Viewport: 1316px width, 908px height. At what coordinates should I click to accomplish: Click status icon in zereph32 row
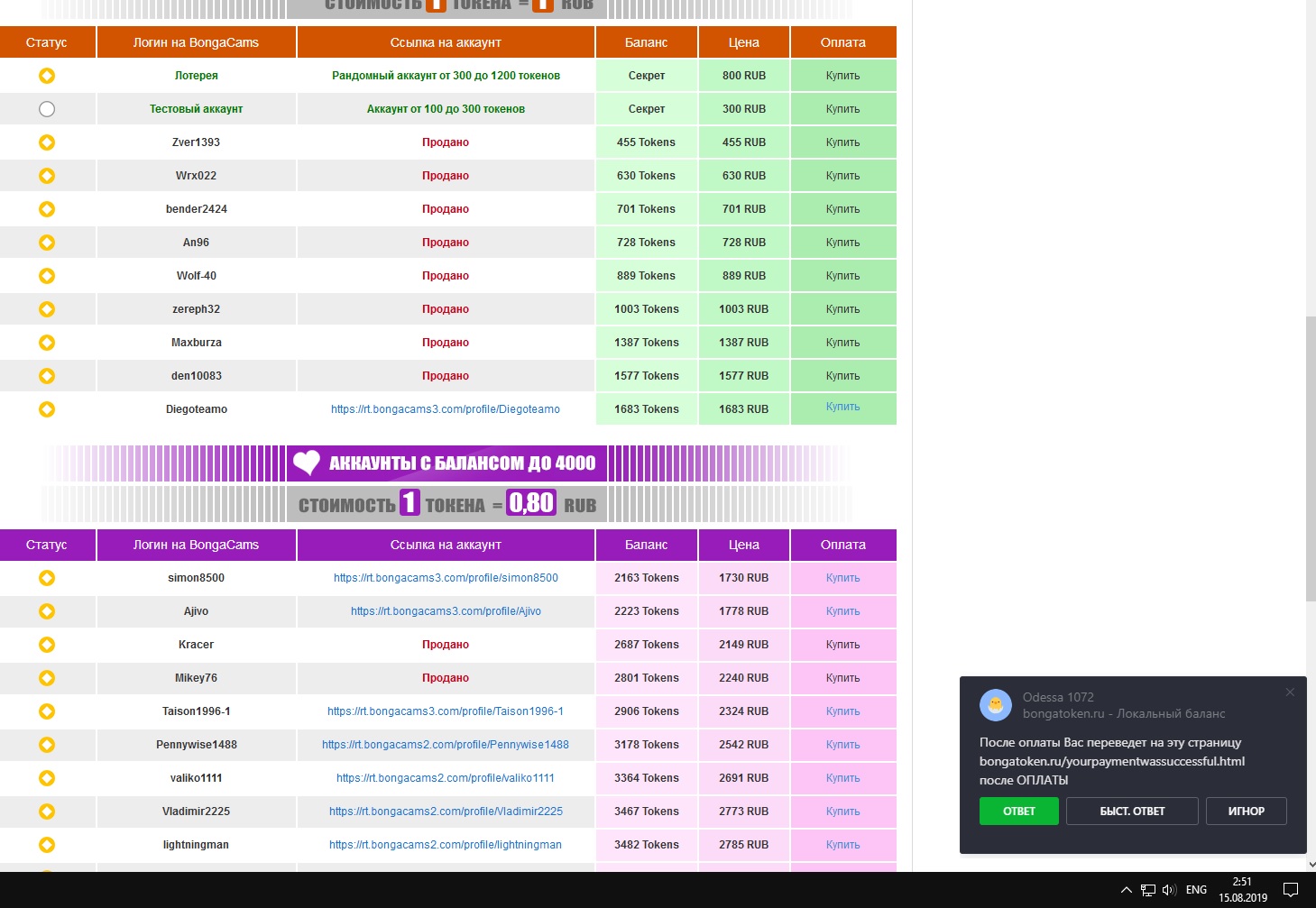click(x=47, y=309)
